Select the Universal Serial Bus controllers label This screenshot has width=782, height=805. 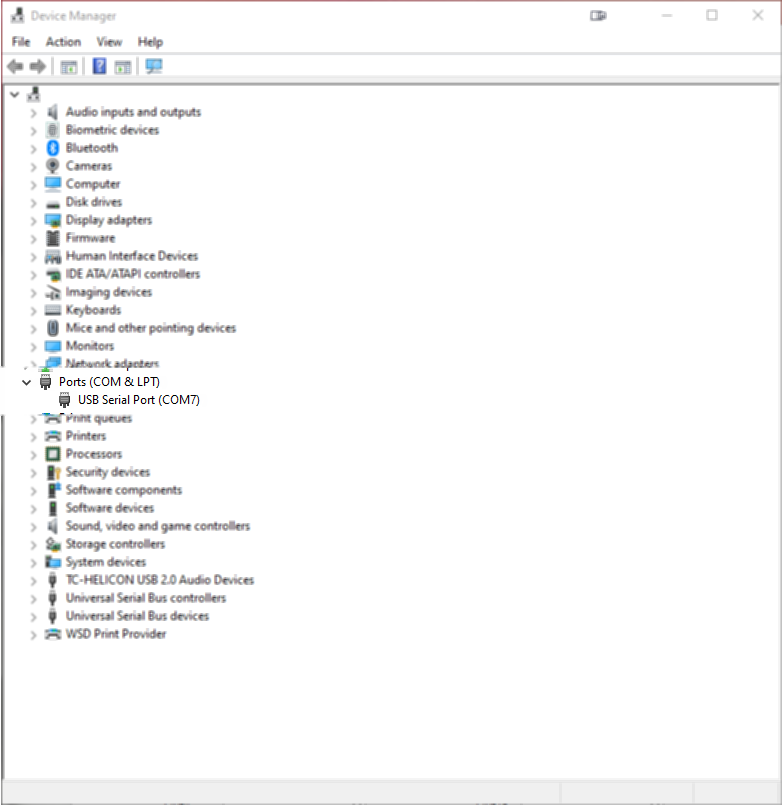[146, 598]
